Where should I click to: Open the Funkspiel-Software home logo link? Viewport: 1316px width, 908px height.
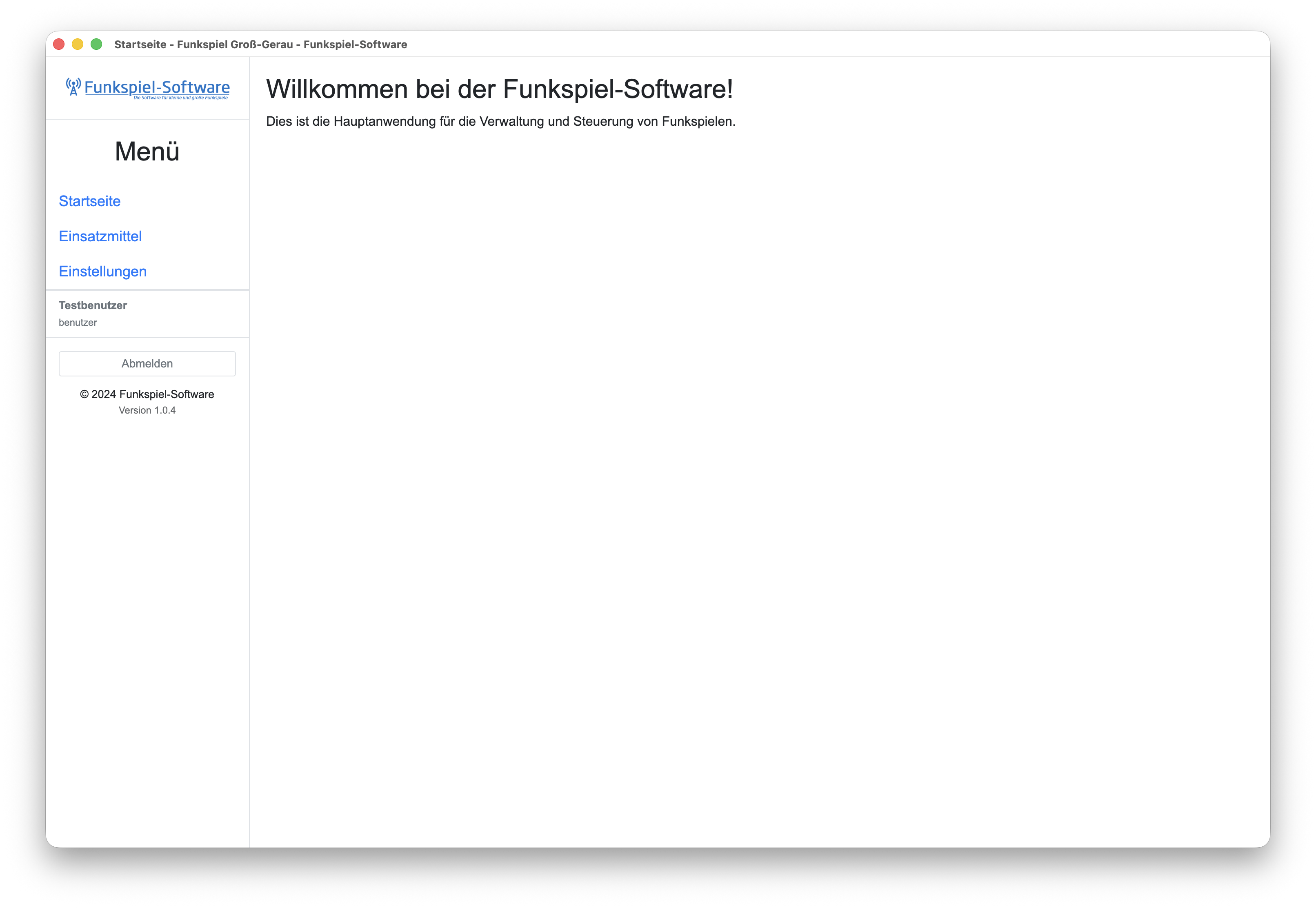(156, 87)
